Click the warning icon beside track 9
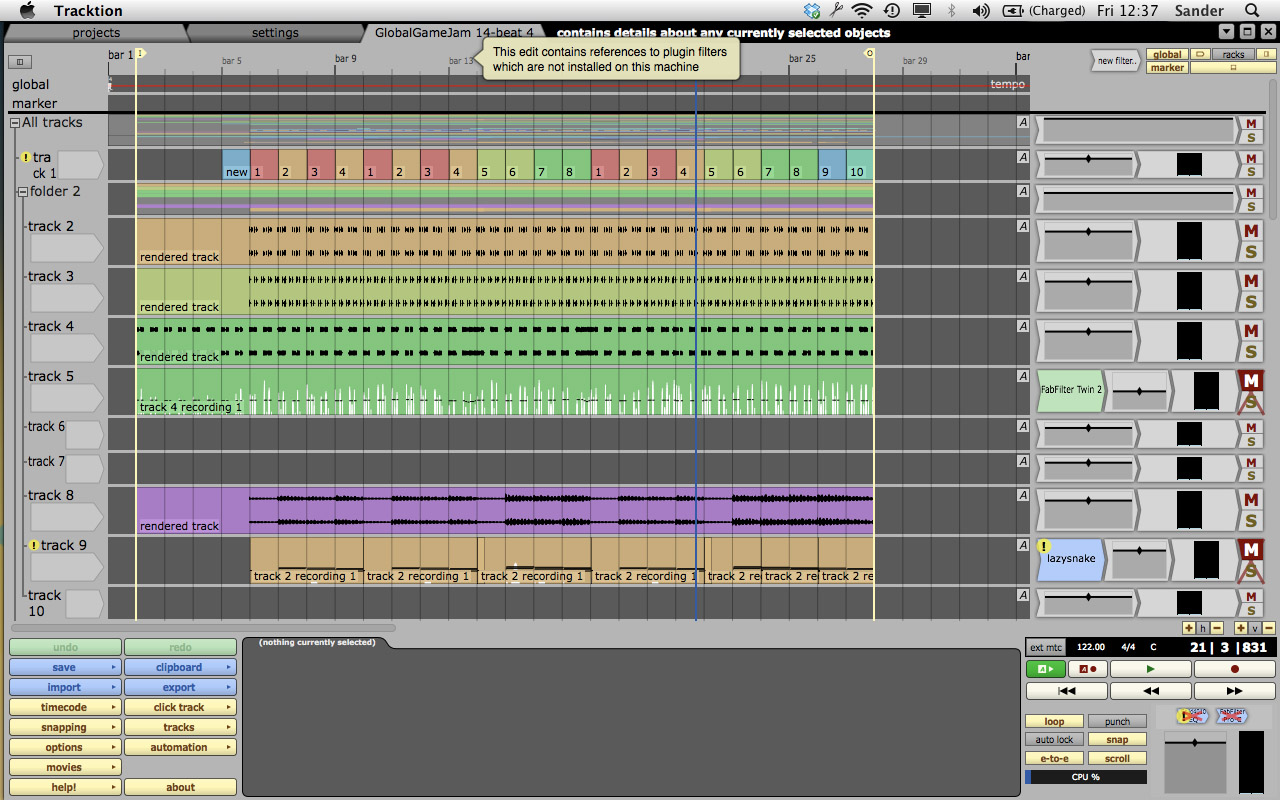 pos(34,545)
